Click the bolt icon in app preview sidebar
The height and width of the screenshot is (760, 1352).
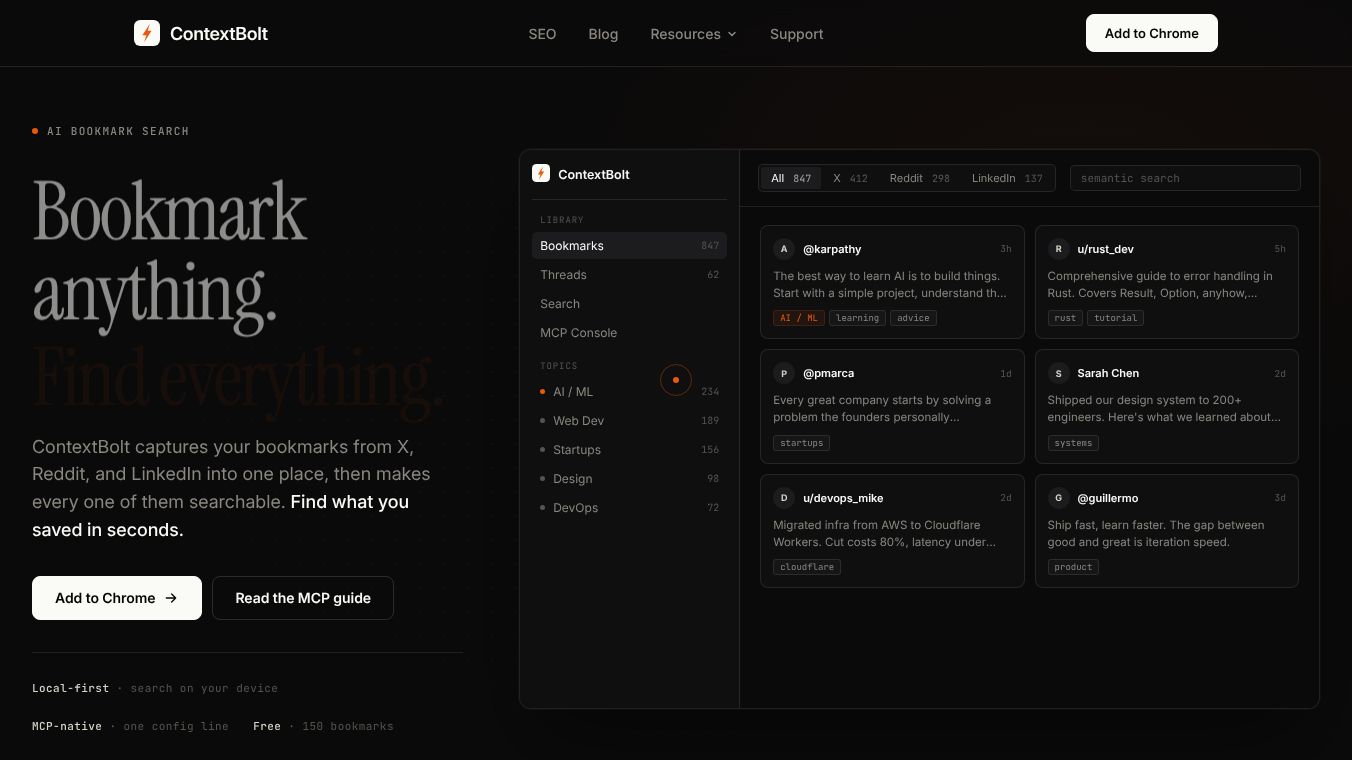(x=541, y=173)
